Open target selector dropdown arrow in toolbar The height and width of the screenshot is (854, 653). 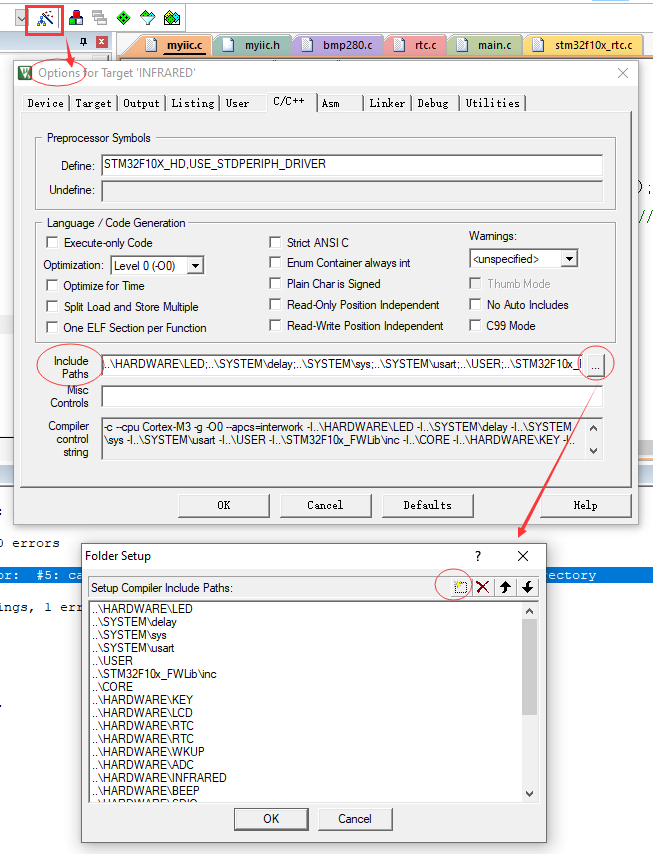(x=21, y=19)
